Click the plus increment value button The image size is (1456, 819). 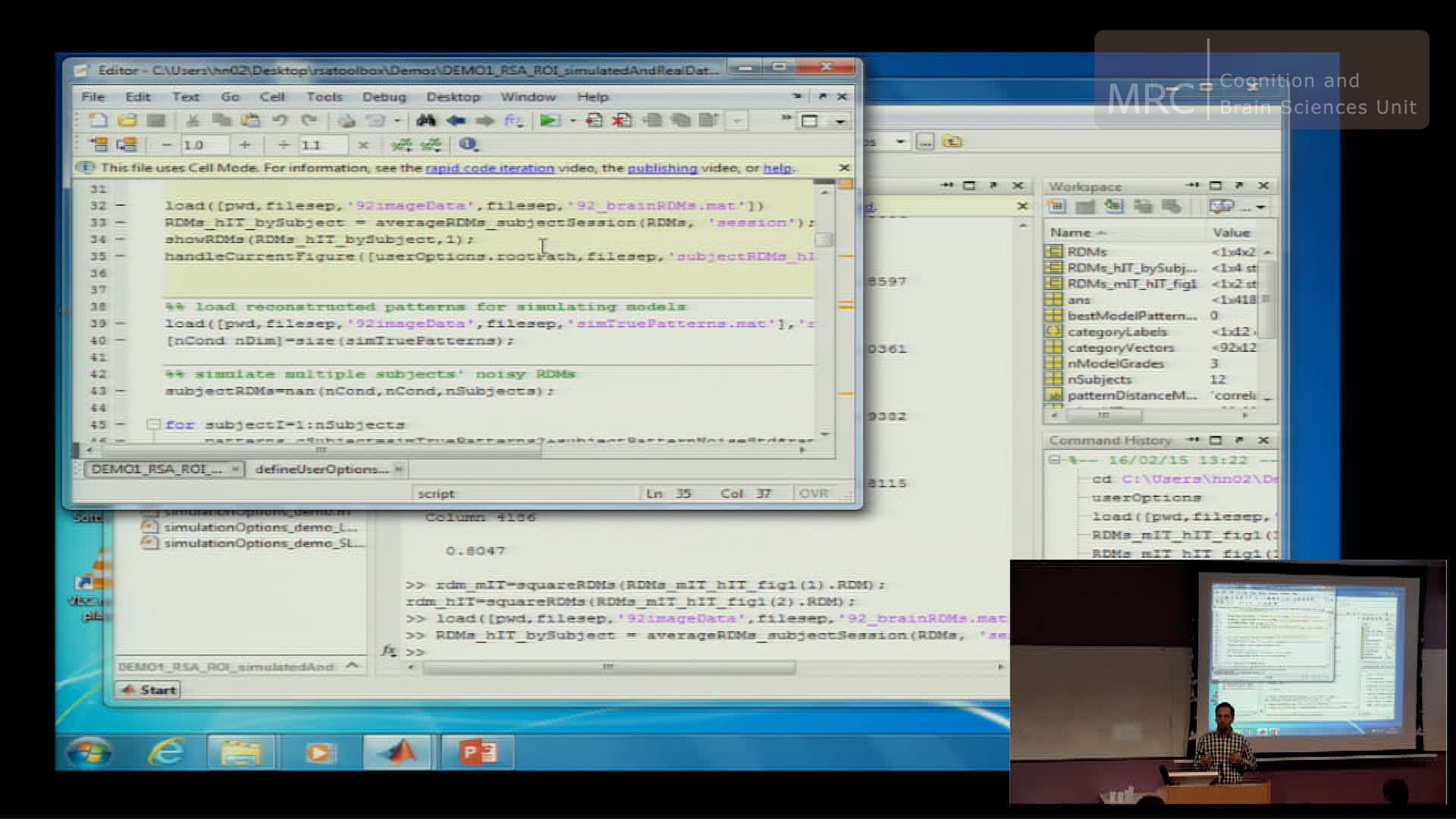click(x=244, y=145)
